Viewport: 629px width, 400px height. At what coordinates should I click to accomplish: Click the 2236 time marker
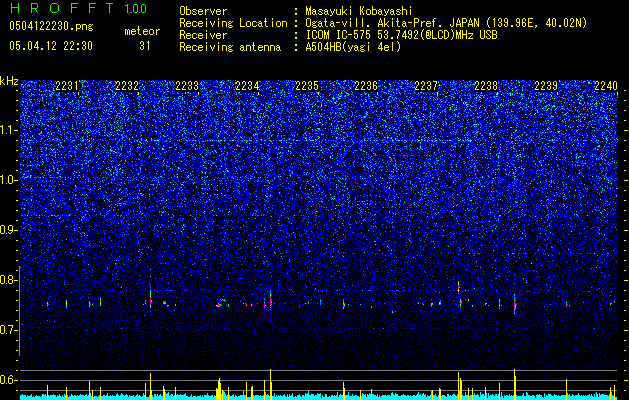coord(366,86)
